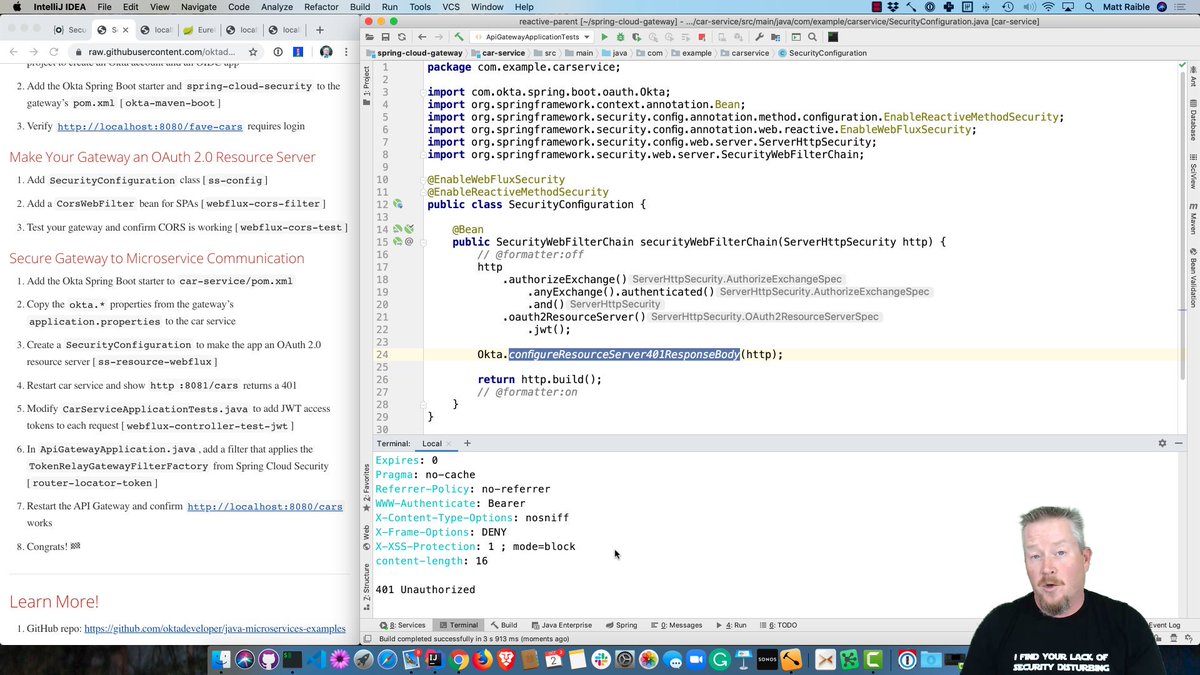The height and width of the screenshot is (675, 1200).
Task: Click the red Stop icon in toolbar
Action: [702, 37]
